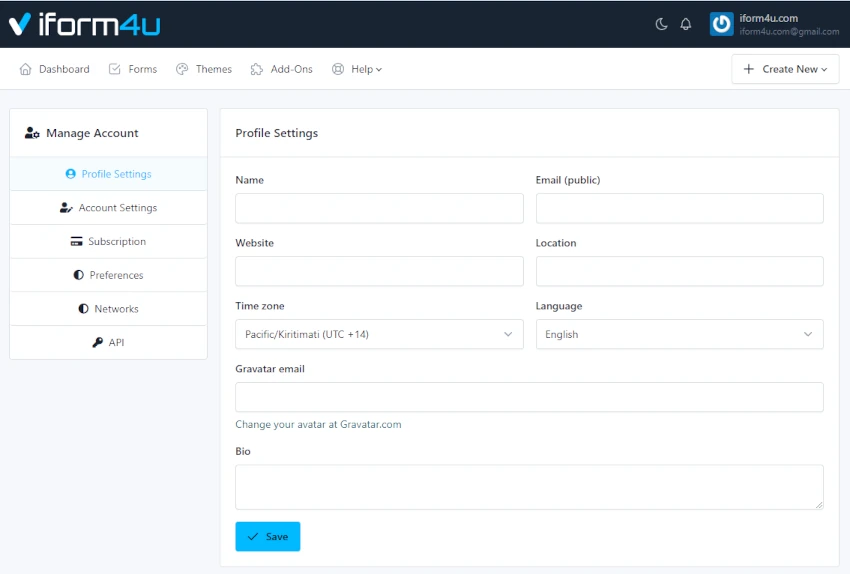Expand the Time zone dropdown
The height and width of the screenshot is (574, 850).
[x=379, y=334]
